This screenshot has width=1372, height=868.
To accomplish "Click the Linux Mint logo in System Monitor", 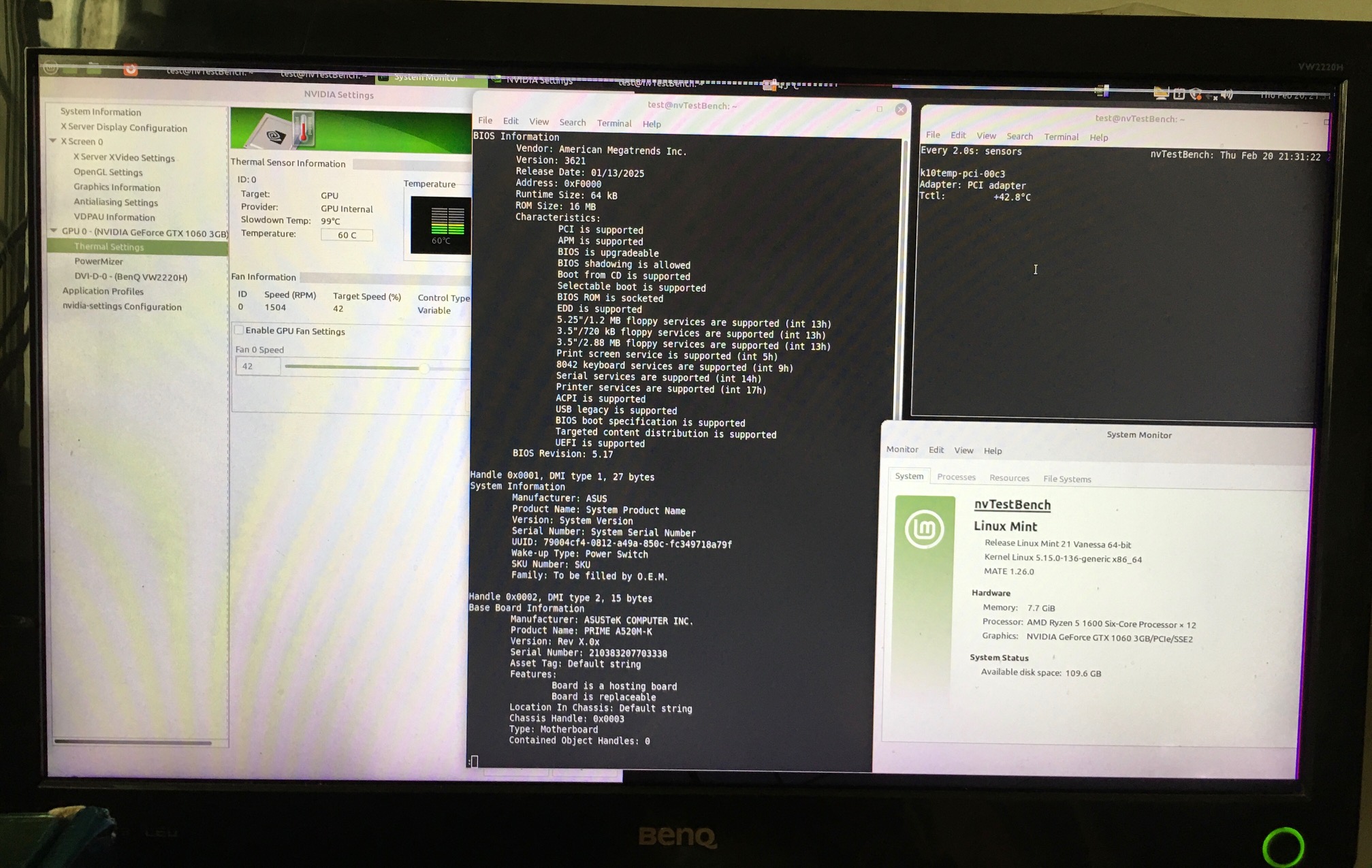I will (924, 529).
